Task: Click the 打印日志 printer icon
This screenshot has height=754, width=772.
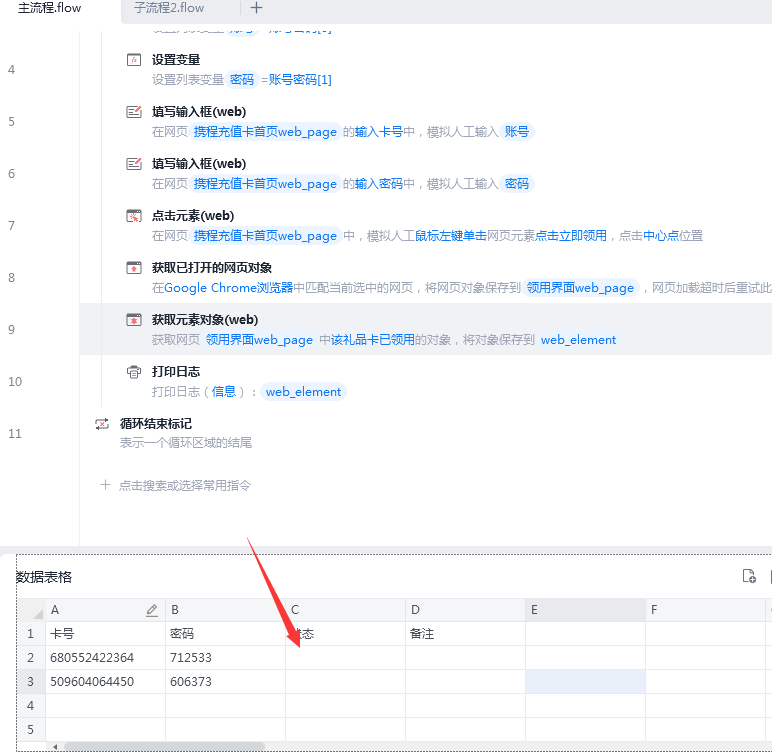Action: (x=134, y=372)
